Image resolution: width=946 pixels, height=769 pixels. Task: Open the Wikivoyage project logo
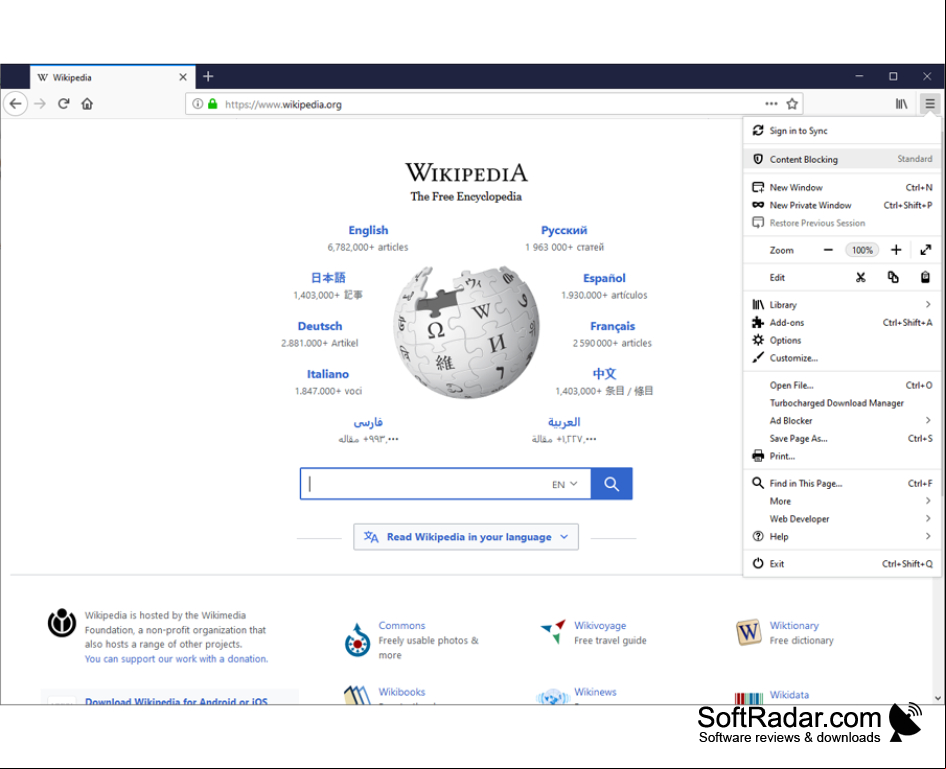[554, 631]
